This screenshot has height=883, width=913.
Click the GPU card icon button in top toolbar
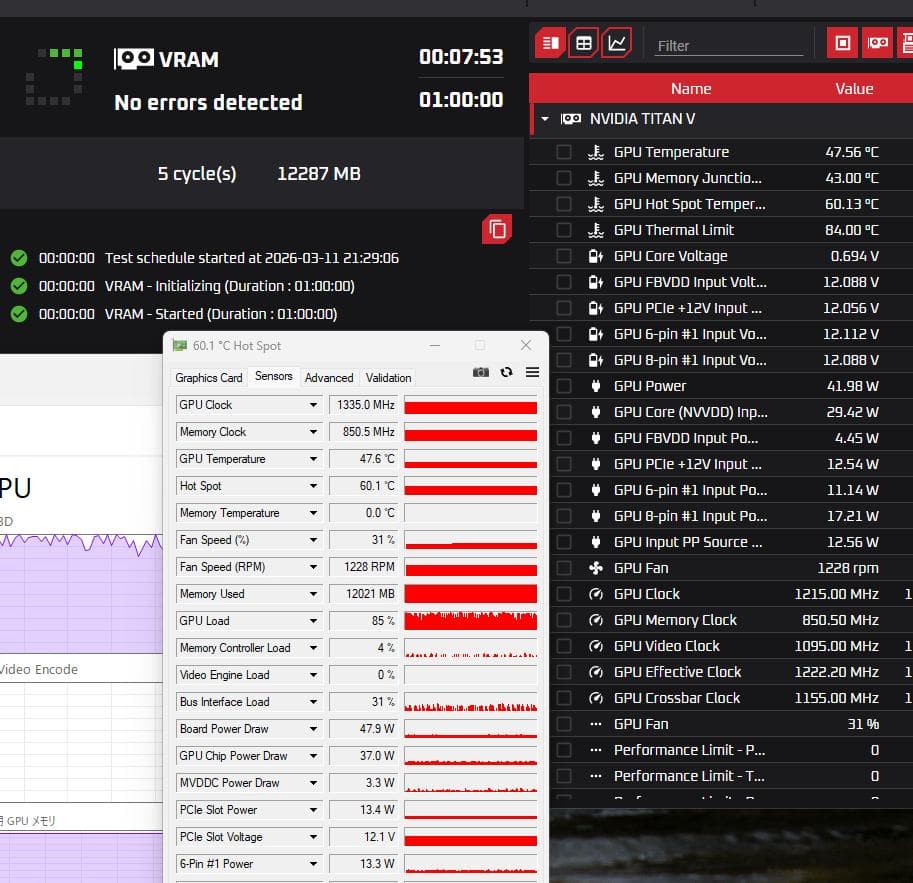tap(877, 43)
